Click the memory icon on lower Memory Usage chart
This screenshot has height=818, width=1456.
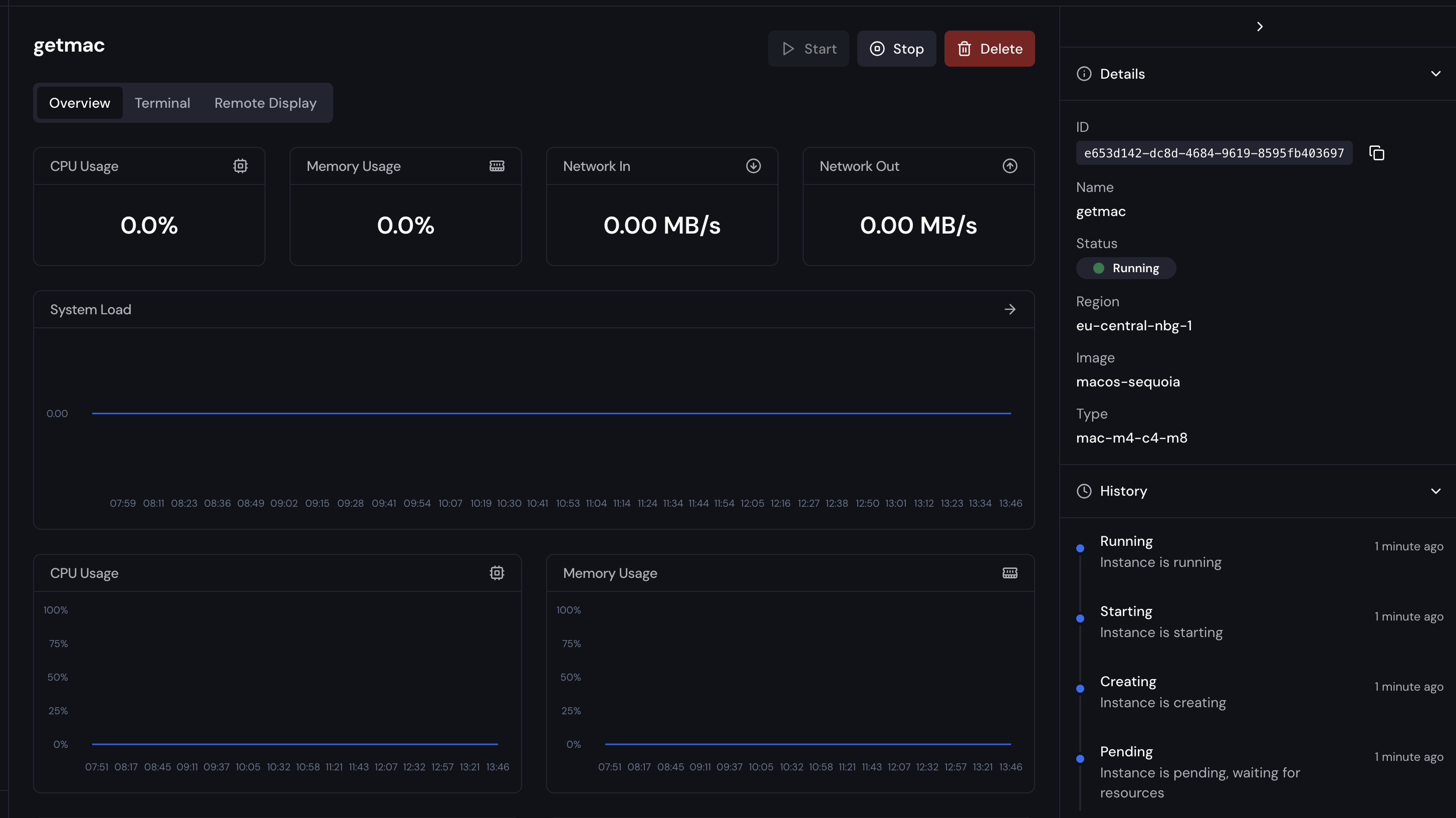[1010, 573]
